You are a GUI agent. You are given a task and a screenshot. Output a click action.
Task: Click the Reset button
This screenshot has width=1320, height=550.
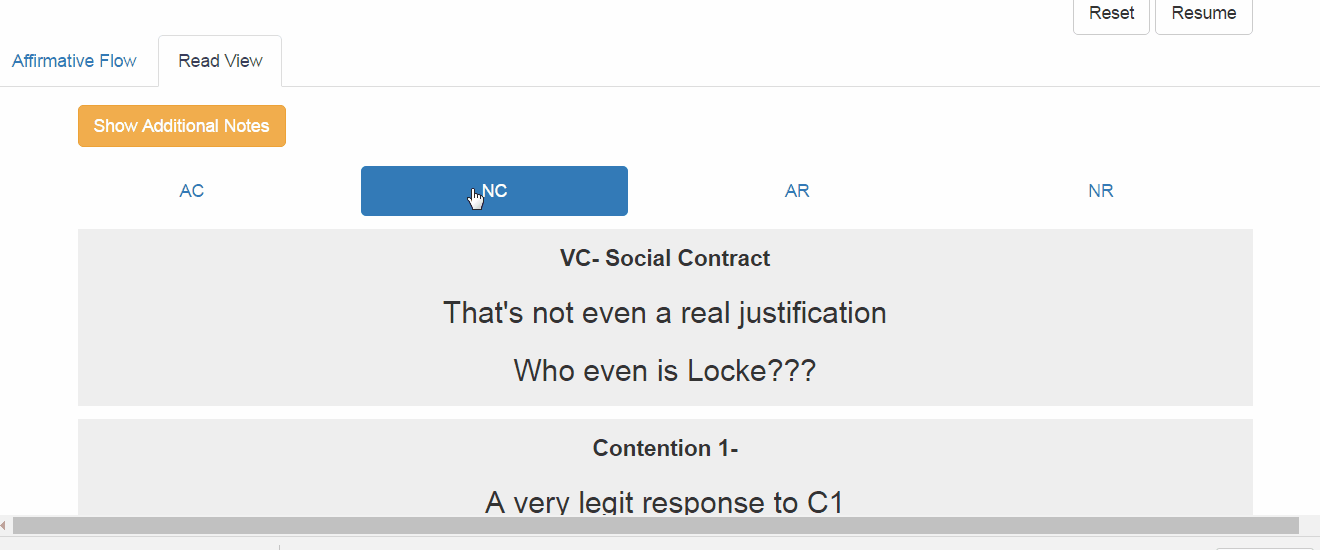tap(1111, 14)
